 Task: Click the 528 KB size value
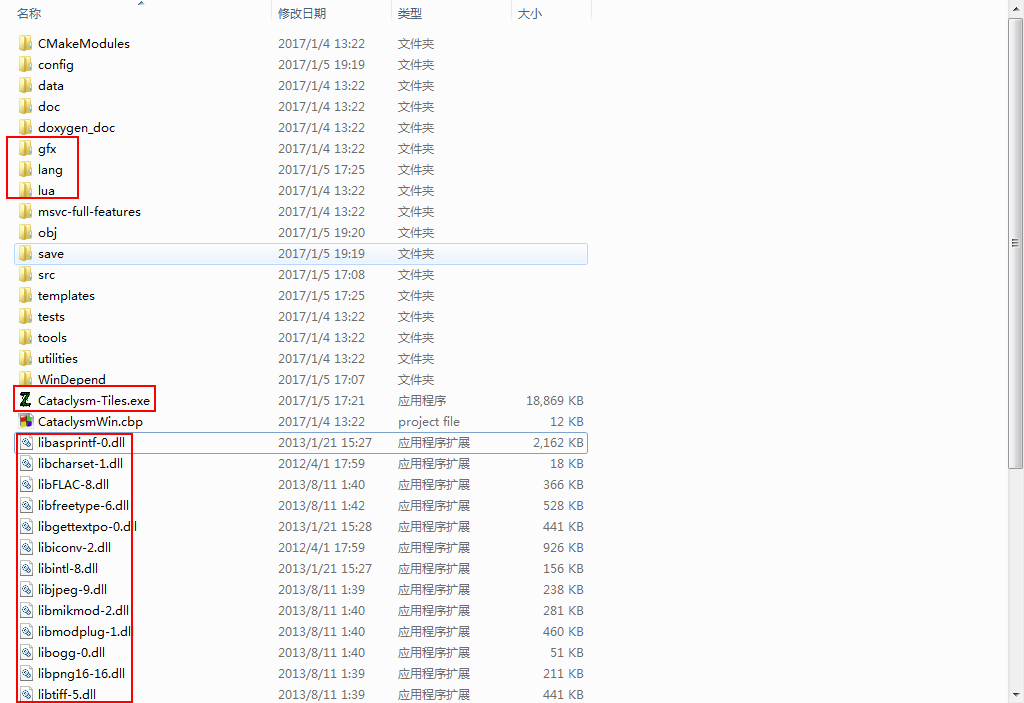[x=563, y=505]
